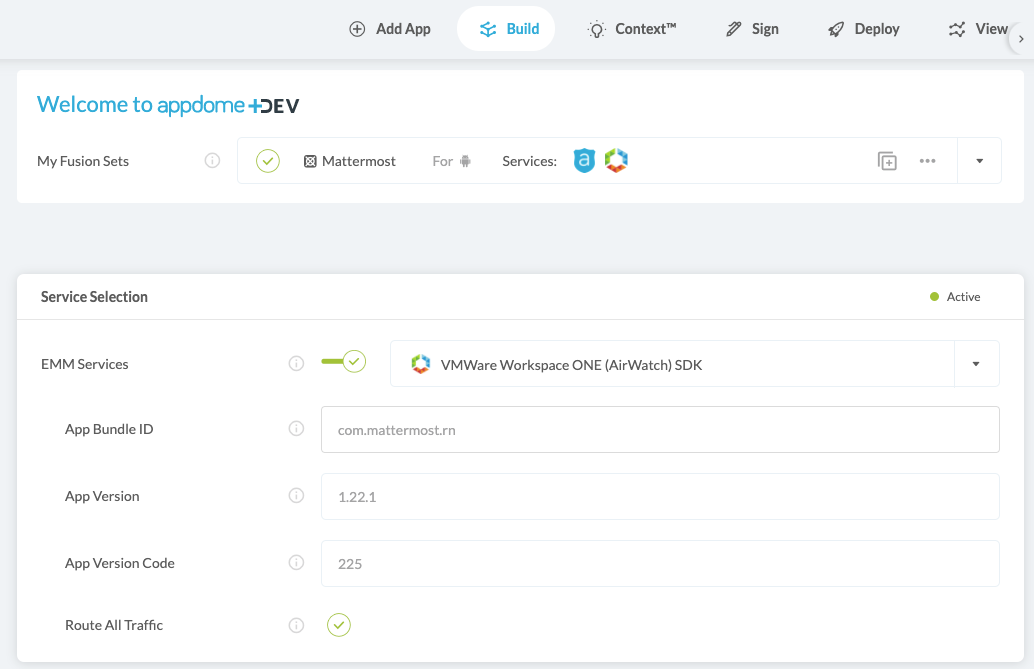Click the App Version input field

point(660,496)
